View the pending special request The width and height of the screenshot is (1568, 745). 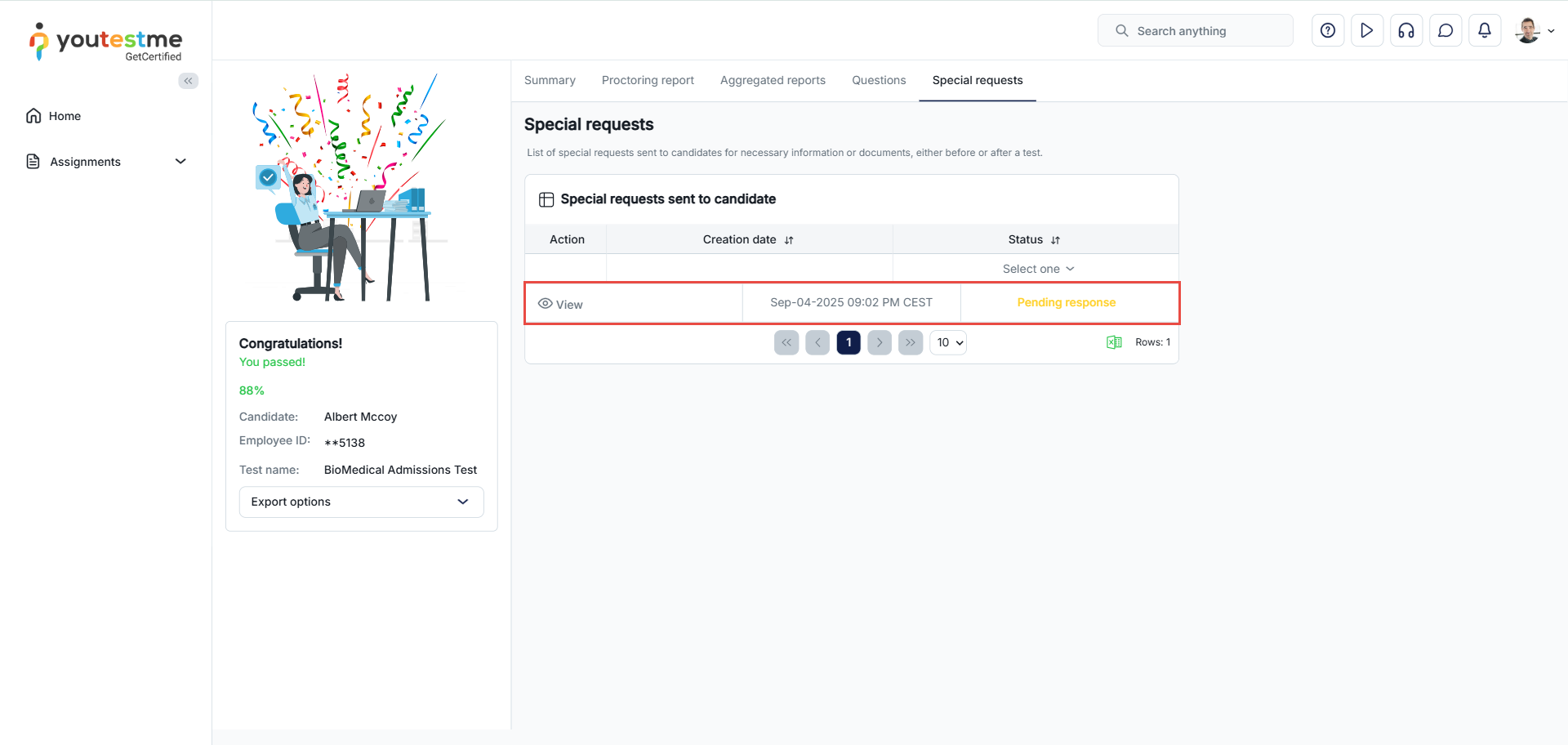tap(561, 304)
